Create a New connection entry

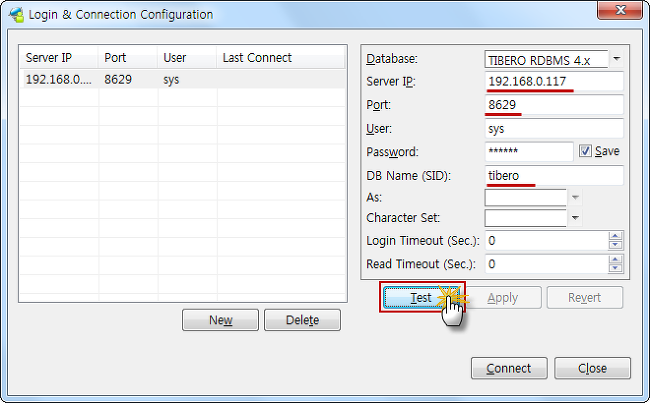(x=220, y=320)
